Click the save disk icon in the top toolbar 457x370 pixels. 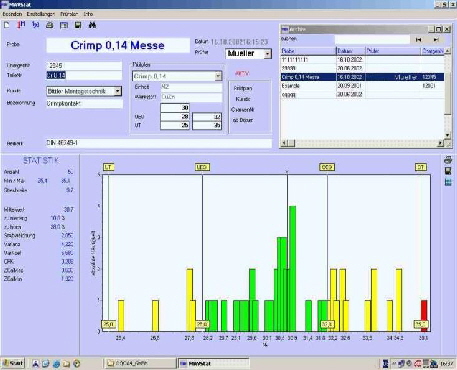click(78, 25)
